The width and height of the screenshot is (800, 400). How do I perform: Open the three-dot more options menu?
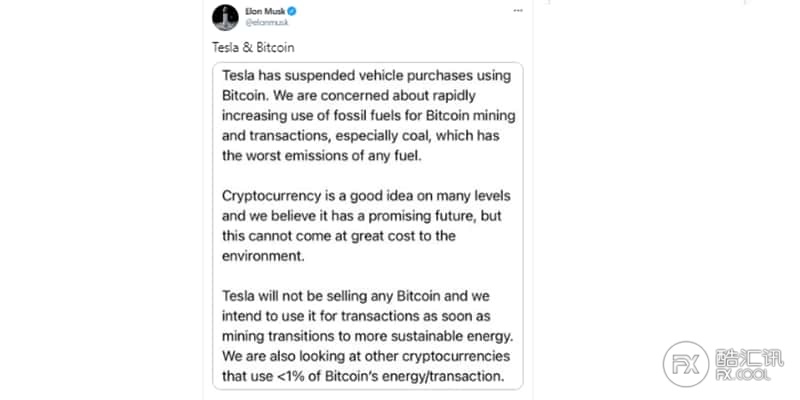(x=518, y=11)
